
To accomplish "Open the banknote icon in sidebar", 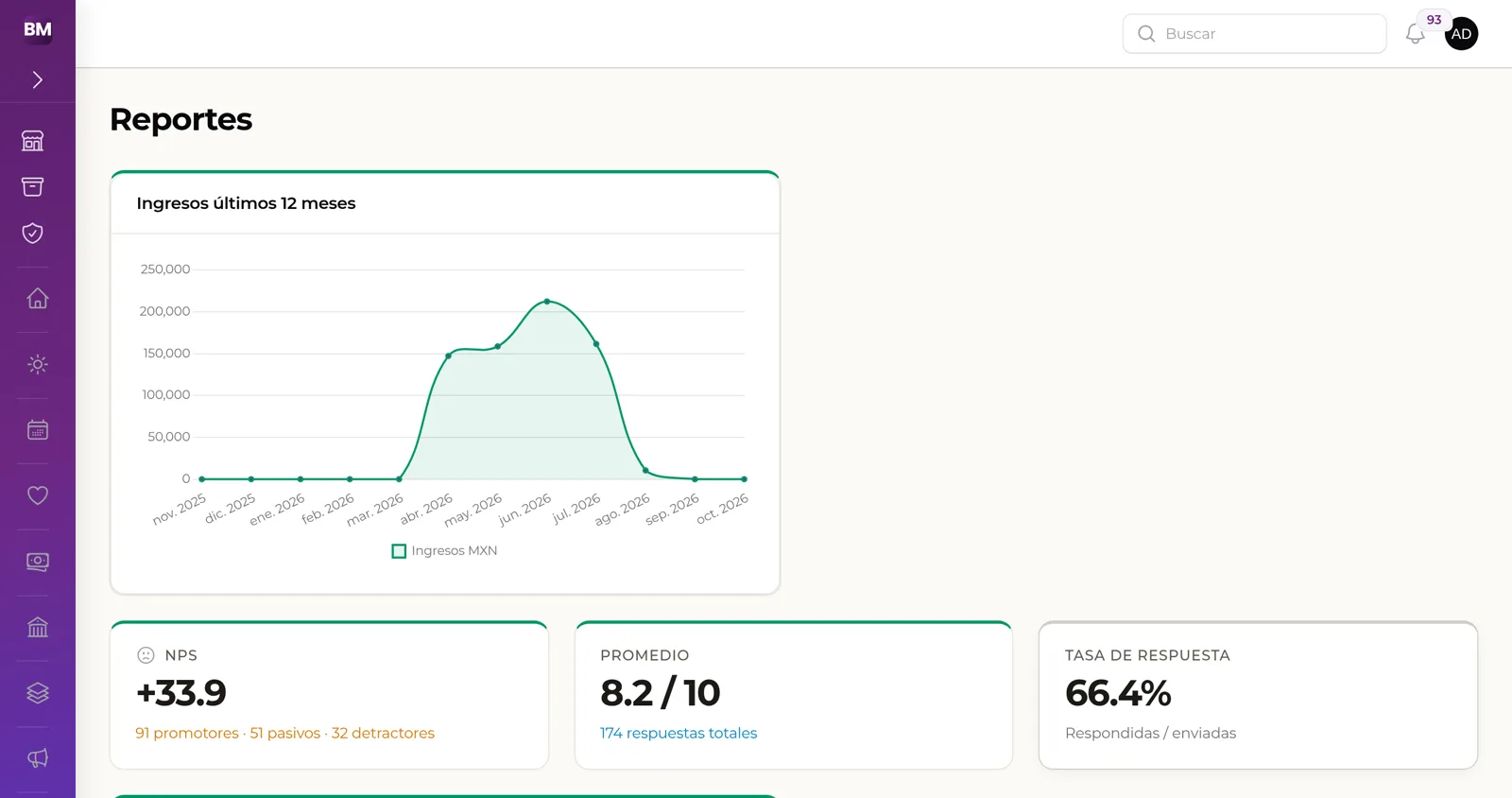I will point(38,562).
